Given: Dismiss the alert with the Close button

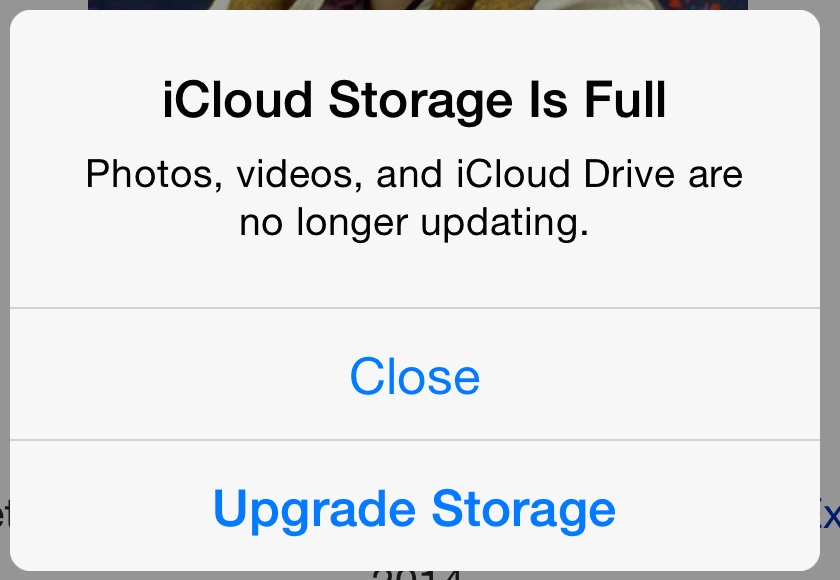Looking at the screenshot, I should click(415, 376).
